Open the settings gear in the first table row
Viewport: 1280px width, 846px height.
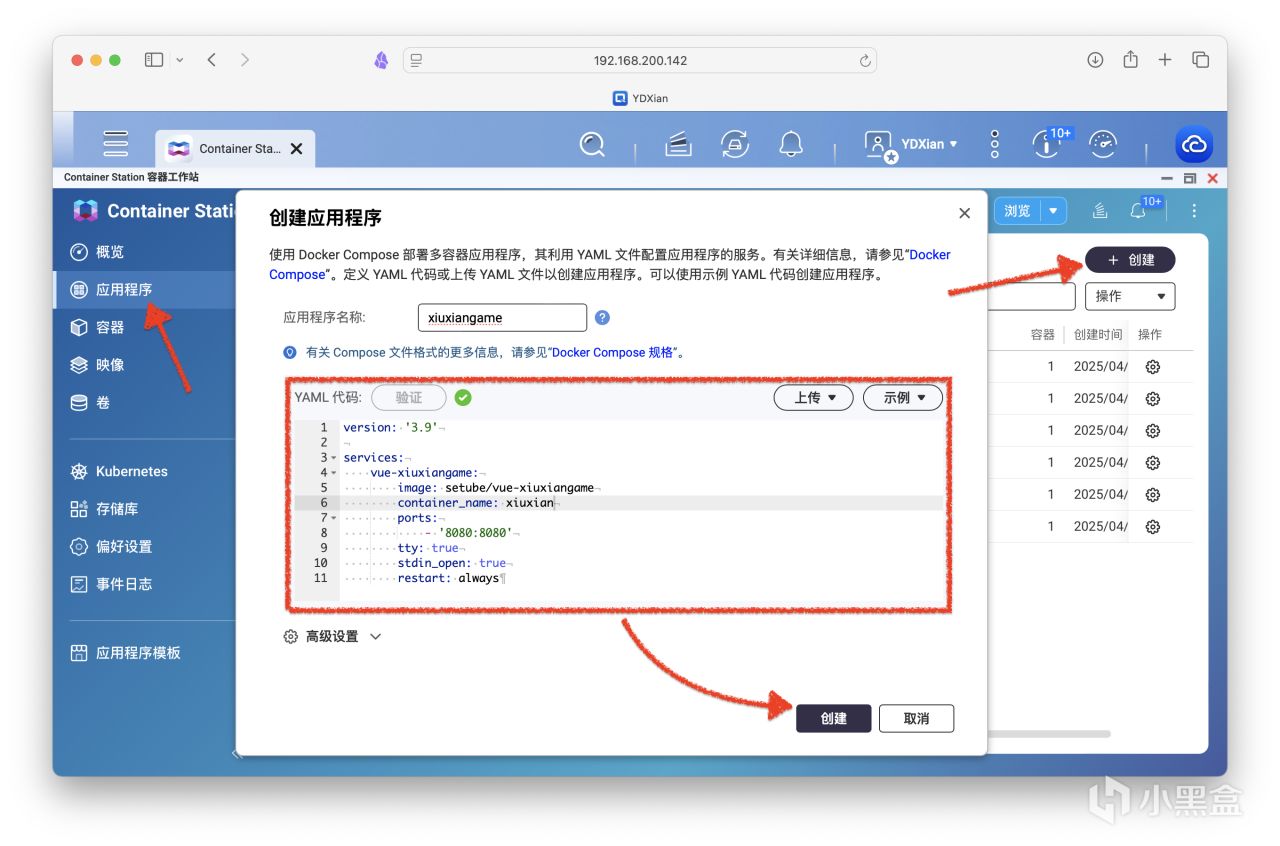pyautogui.click(x=1152, y=367)
